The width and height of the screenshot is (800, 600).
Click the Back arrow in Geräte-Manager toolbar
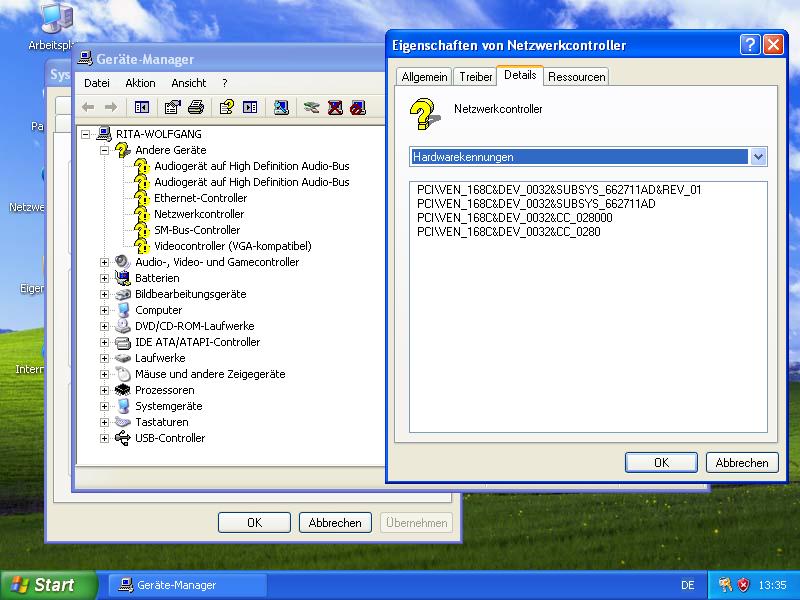pyautogui.click(x=88, y=107)
